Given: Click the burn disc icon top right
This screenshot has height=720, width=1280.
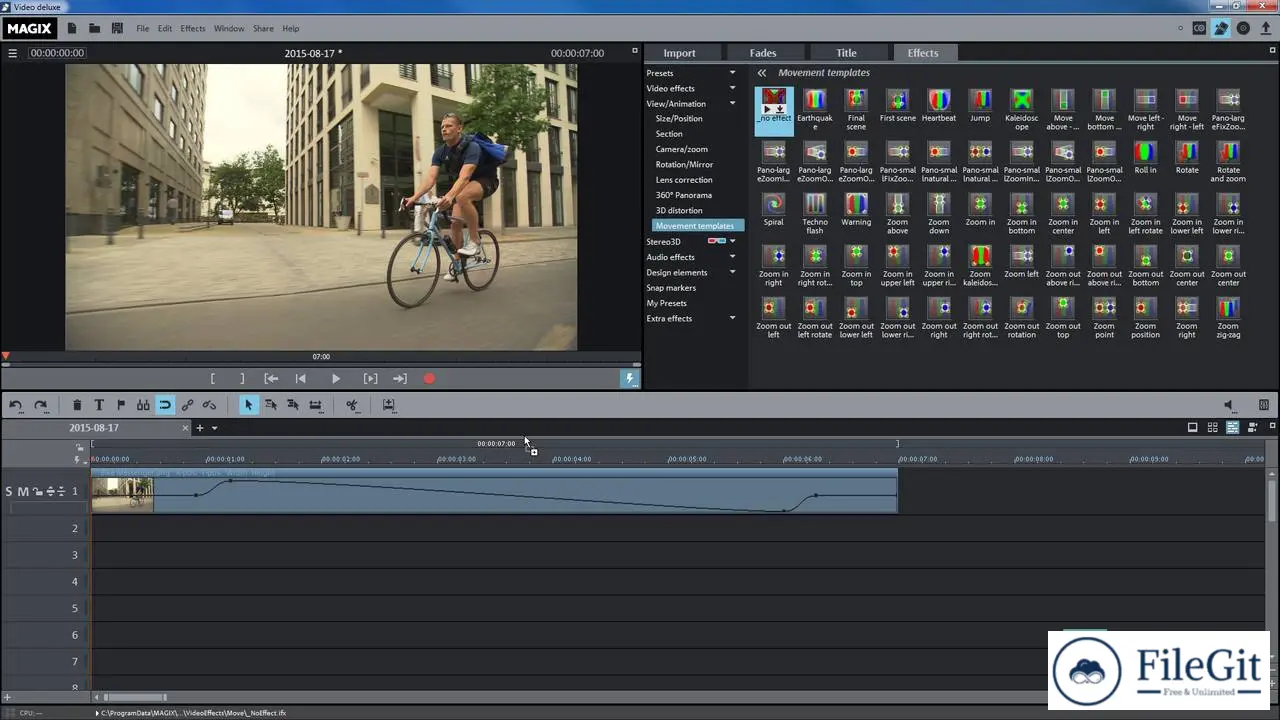Looking at the screenshot, I should [x=1243, y=28].
